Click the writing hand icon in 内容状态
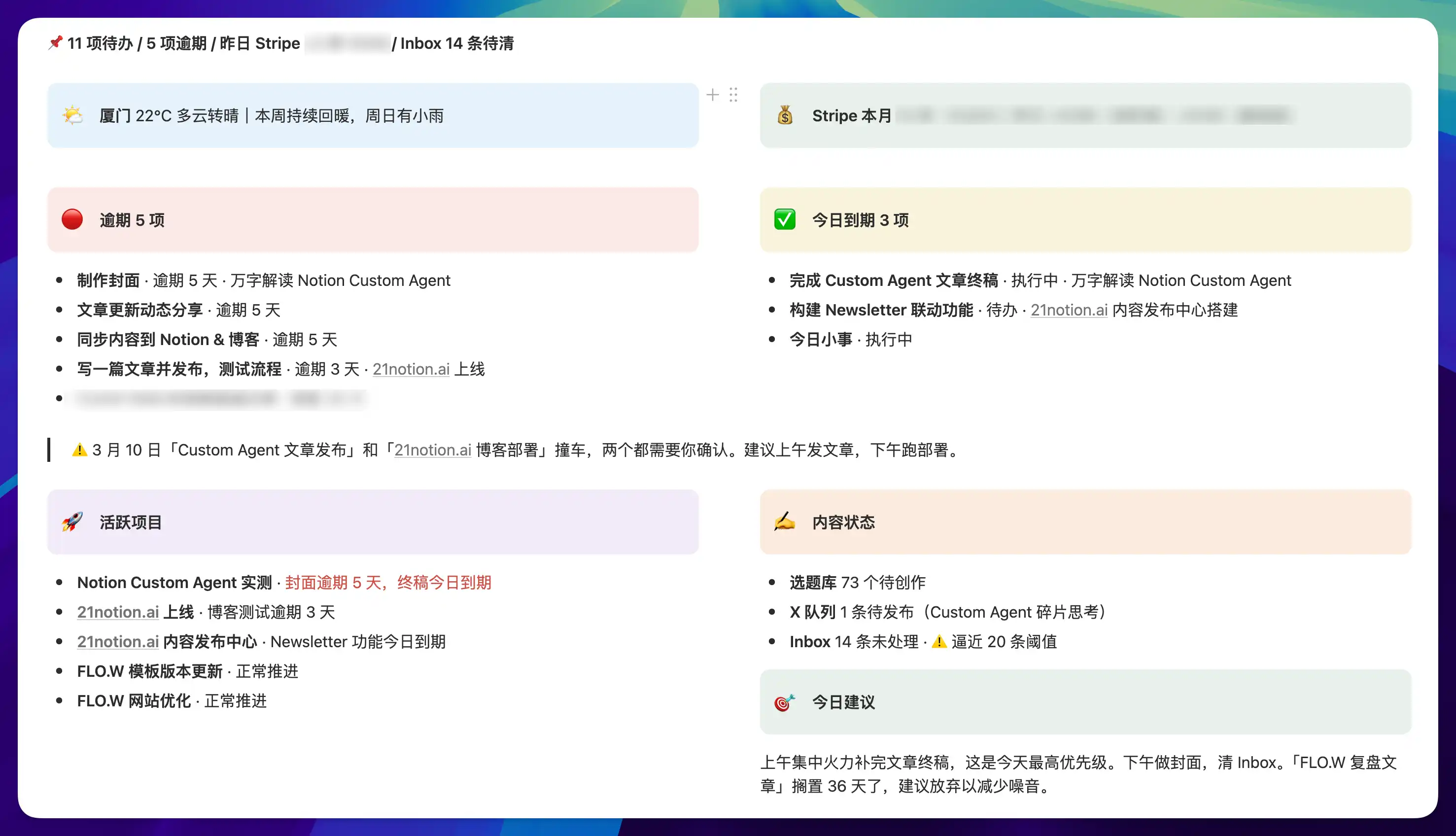Viewport: 1456px width, 836px height. click(784, 522)
